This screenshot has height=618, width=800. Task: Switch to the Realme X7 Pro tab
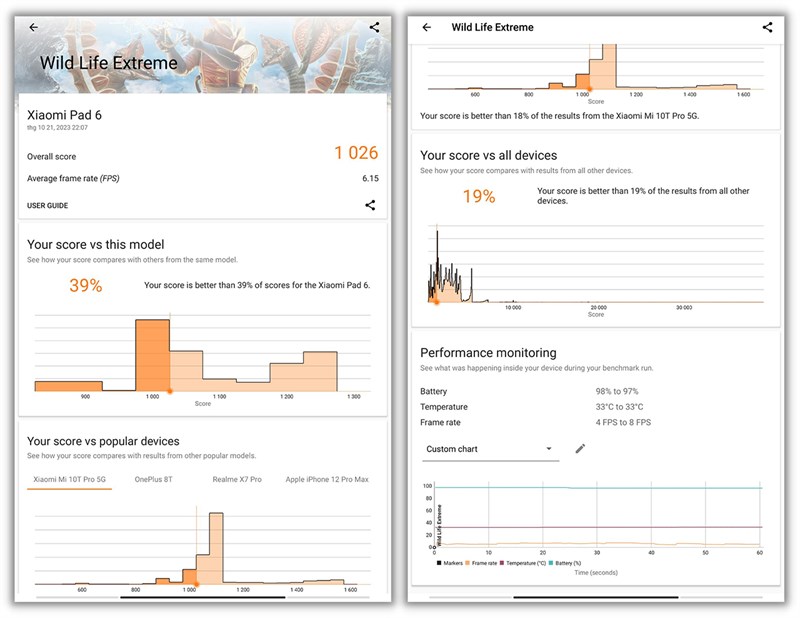237,479
